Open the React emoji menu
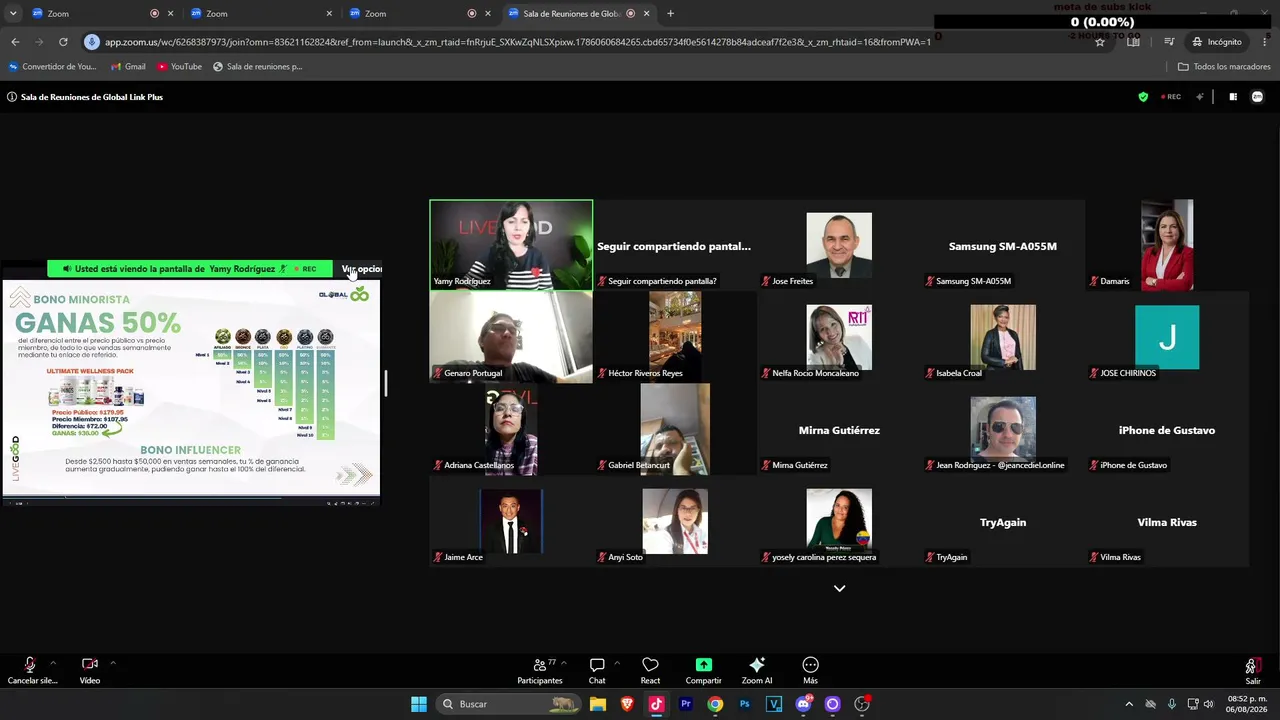Image resolution: width=1280 pixels, height=720 pixels. pyautogui.click(x=650, y=670)
